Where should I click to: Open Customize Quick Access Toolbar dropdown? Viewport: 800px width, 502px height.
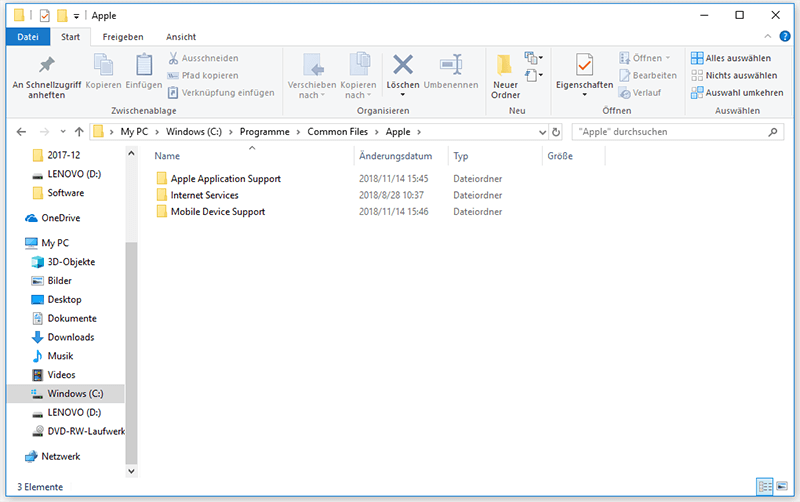(x=77, y=16)
